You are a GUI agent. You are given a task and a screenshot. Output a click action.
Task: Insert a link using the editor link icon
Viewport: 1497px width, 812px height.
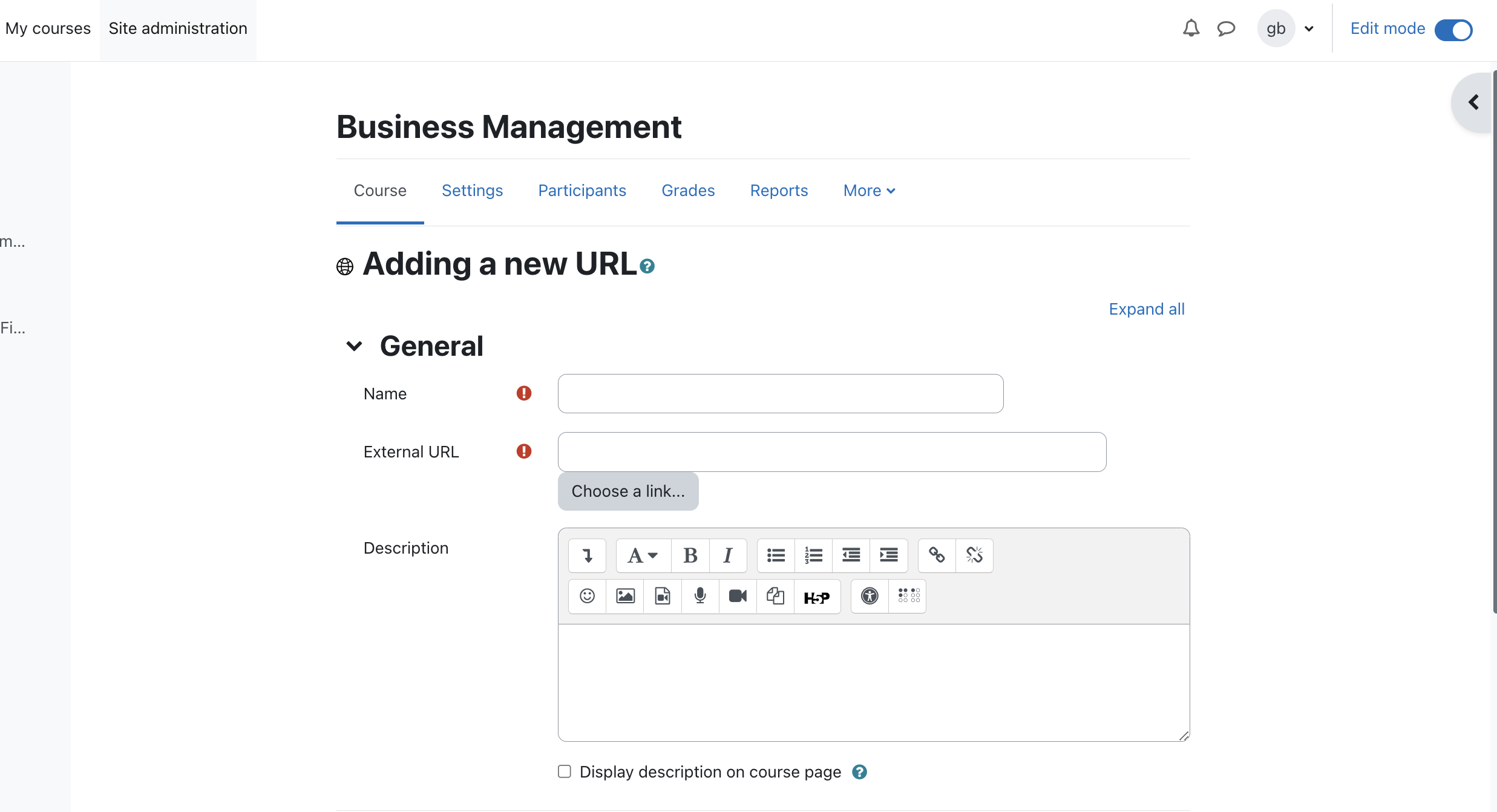click(937, 555)
